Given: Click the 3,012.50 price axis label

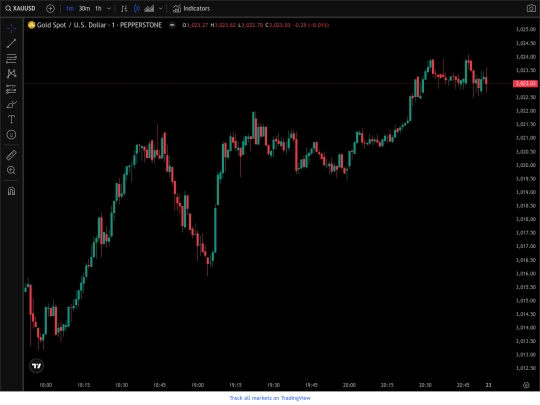Looking at the screenshot, I should click(x=526, y=368).
